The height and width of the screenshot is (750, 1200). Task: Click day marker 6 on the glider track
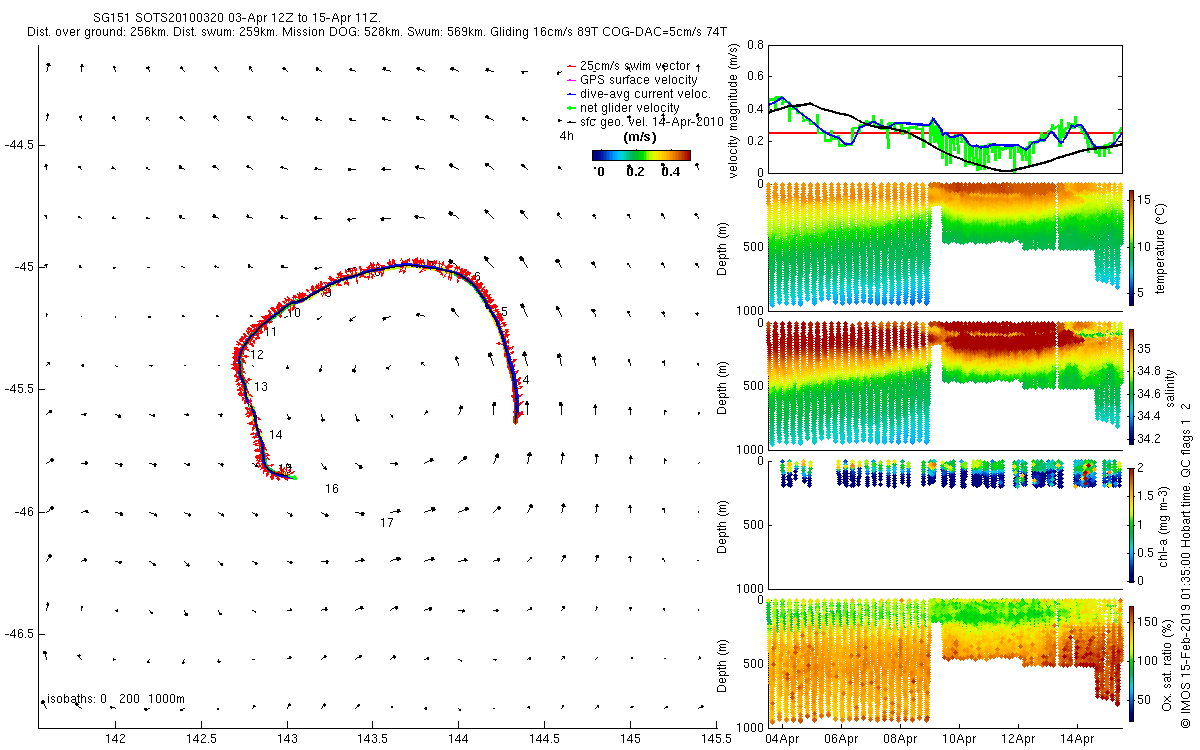(478, 277)
